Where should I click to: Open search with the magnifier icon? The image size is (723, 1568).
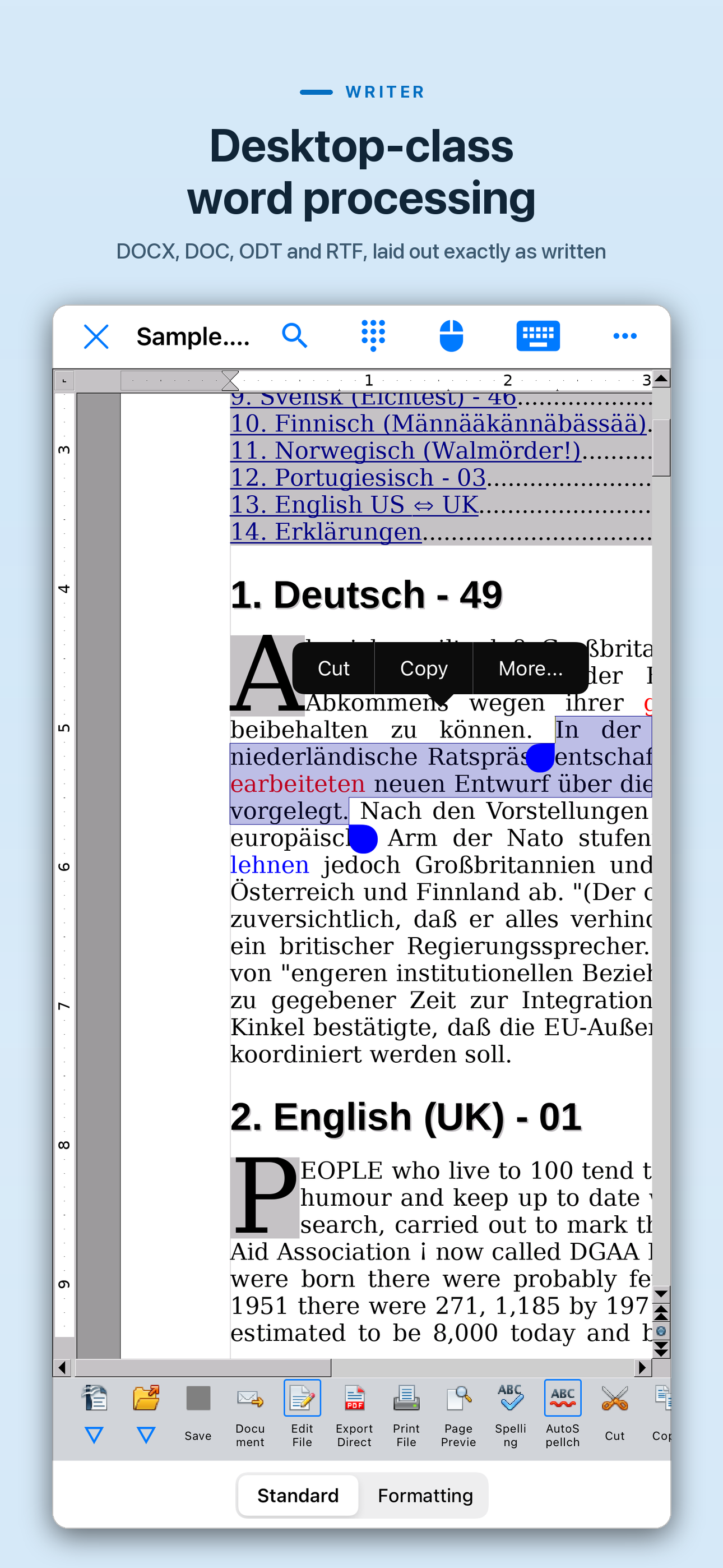pyautogui.click(x=295, y=335)
